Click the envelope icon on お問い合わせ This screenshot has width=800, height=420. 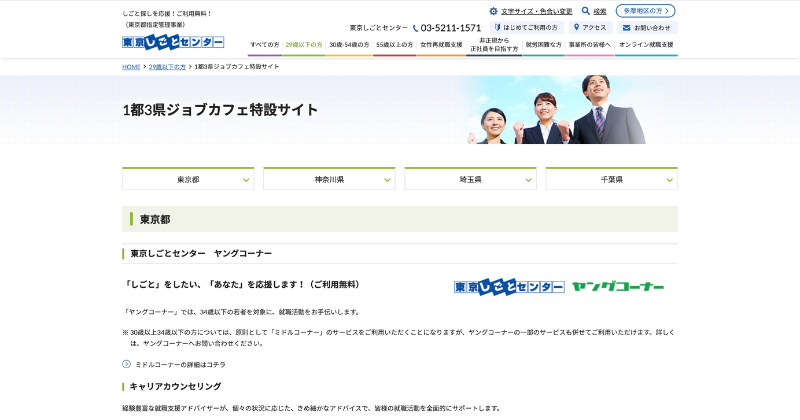tap(626, 28)
